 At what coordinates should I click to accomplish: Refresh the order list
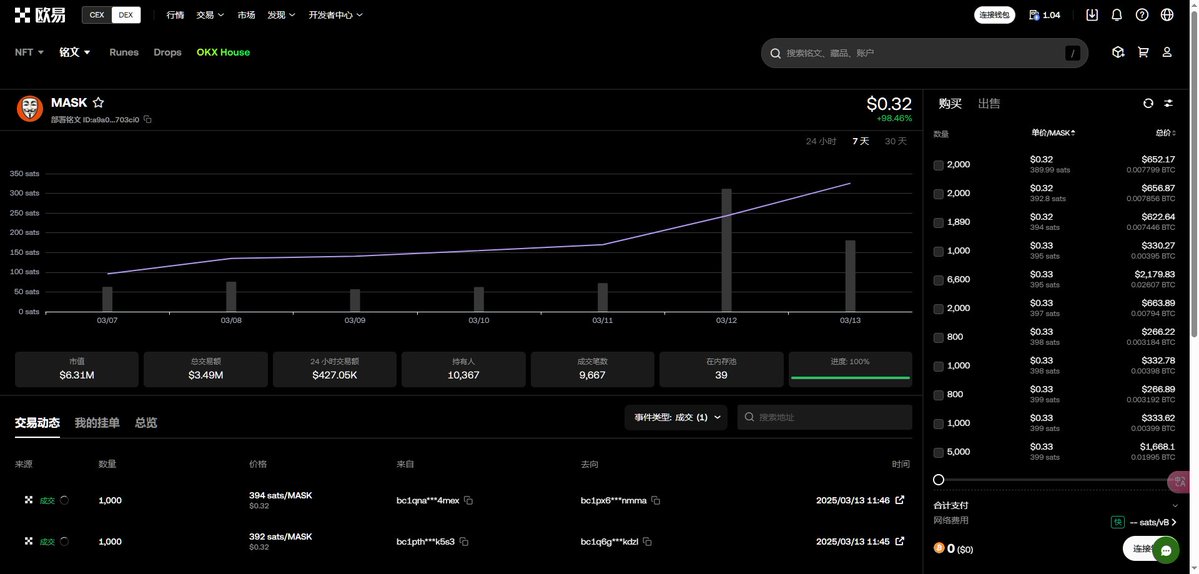click(x=1148, y=103)
